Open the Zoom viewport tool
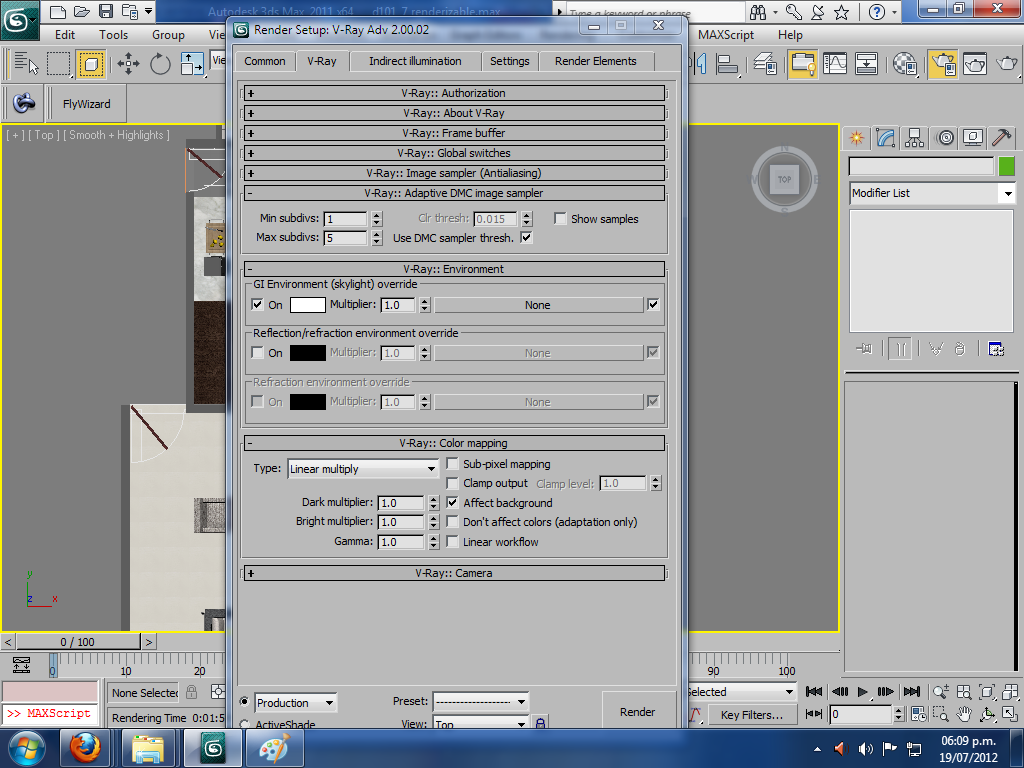The image size is (1024, 768). click(x=940, y=692)
